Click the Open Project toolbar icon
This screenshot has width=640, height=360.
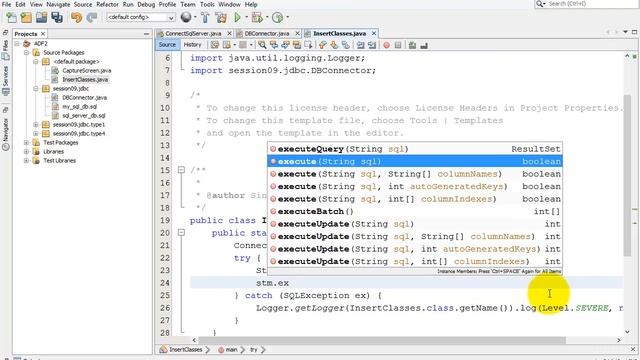pyautogui.click(x=41, y=17)
